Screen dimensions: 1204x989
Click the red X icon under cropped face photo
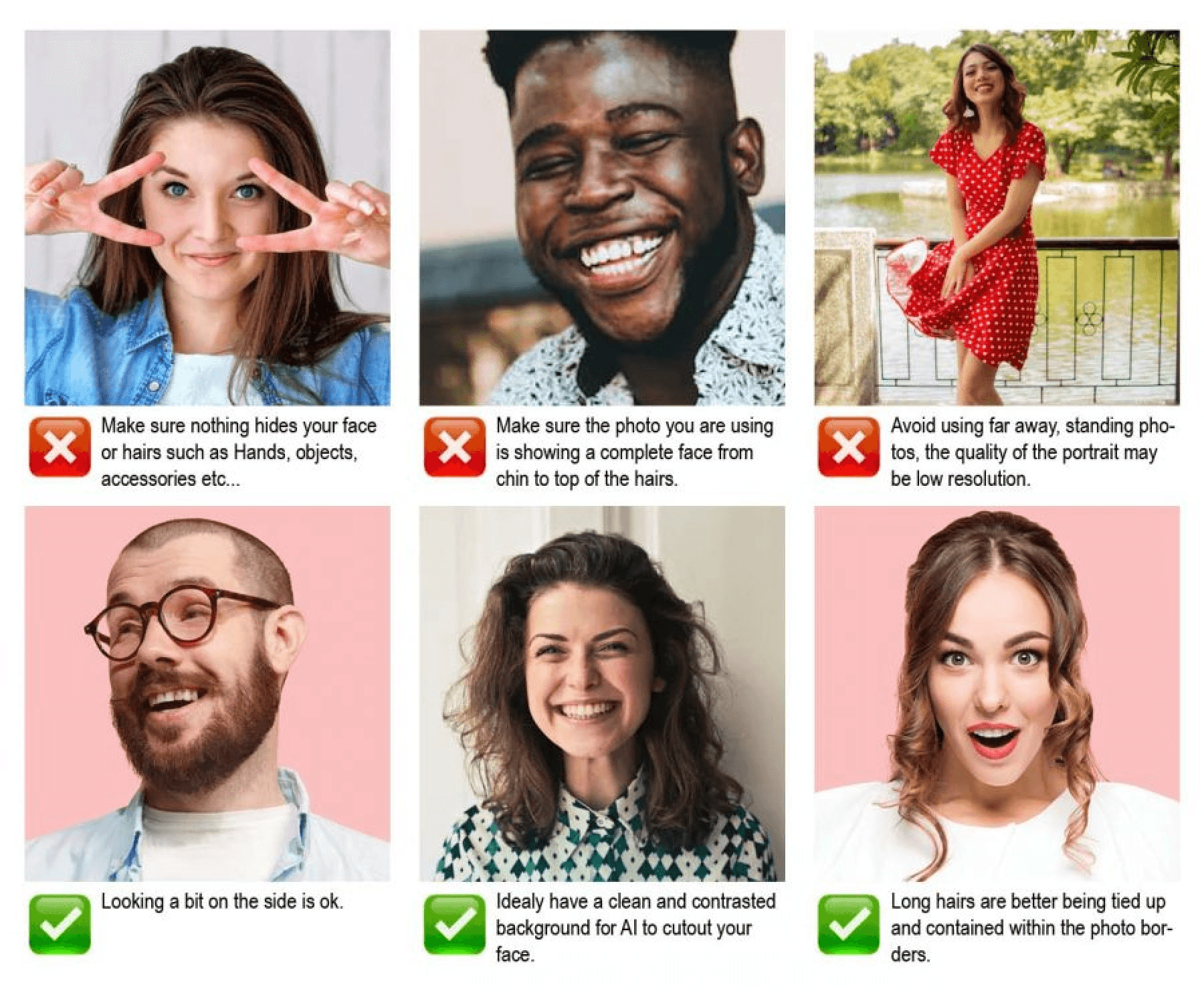click(455, 447)
